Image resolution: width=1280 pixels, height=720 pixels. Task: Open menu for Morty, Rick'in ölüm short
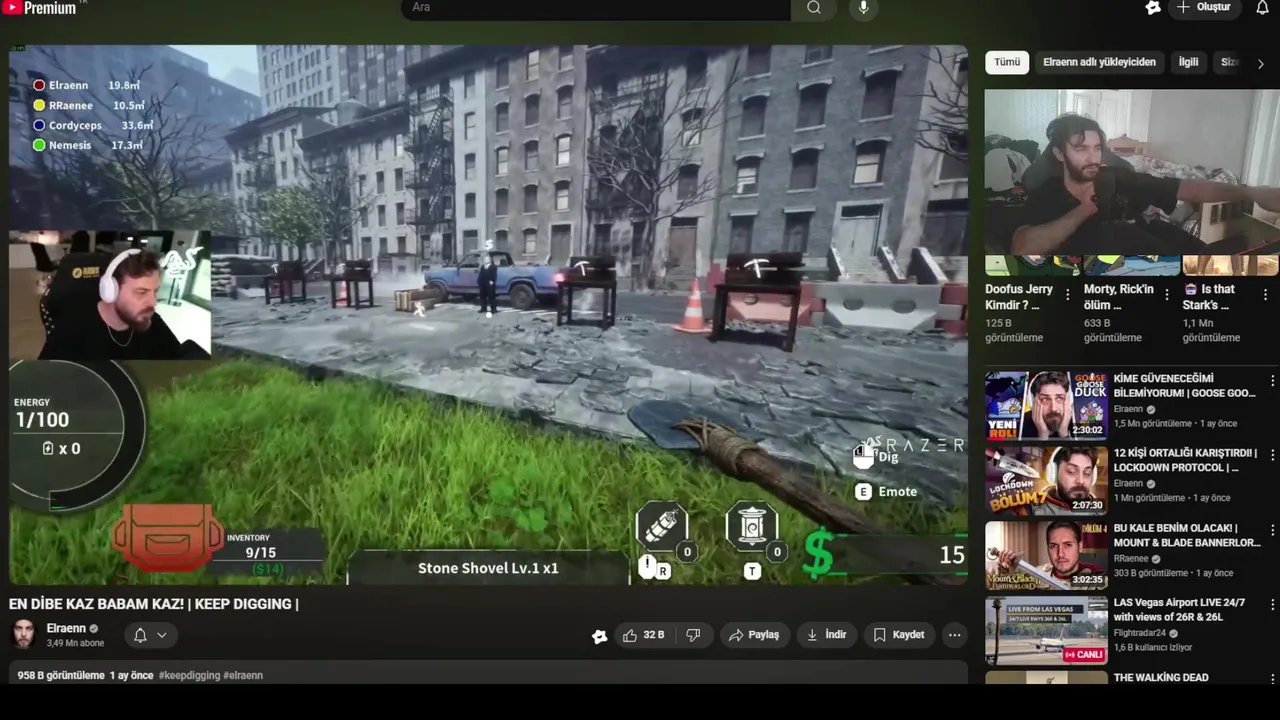click(x=1166, y=295)
